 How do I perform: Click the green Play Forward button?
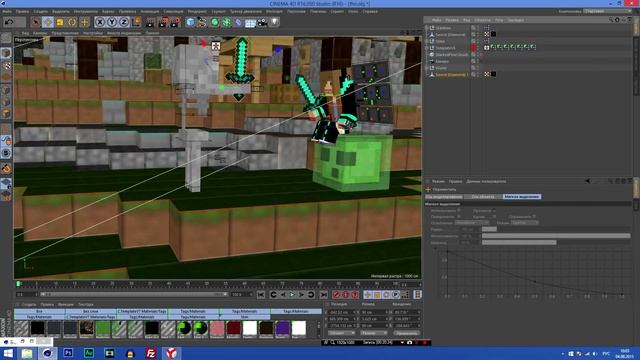point(292,295)
